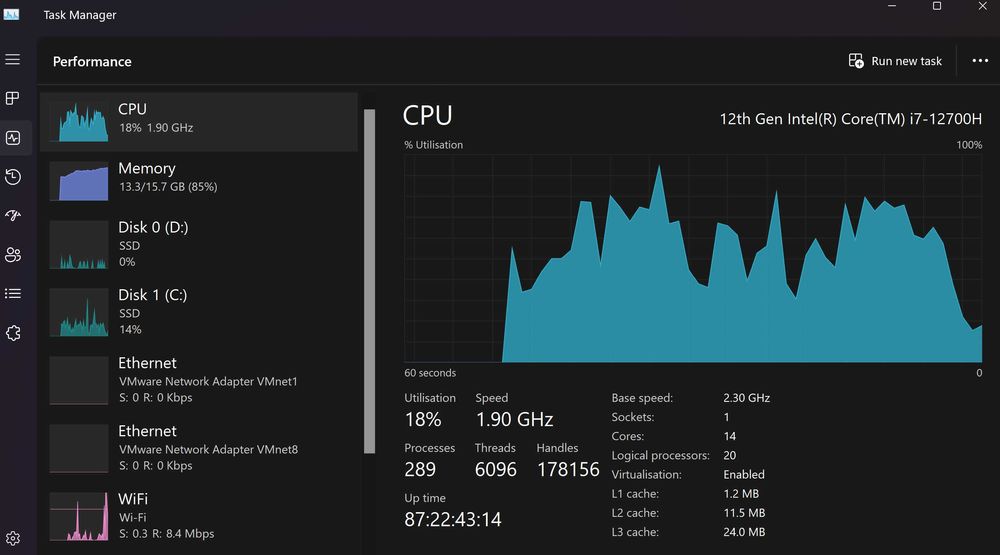Click the Memory mini graph thumbnail
The image size is (1000, 555).
79,181
